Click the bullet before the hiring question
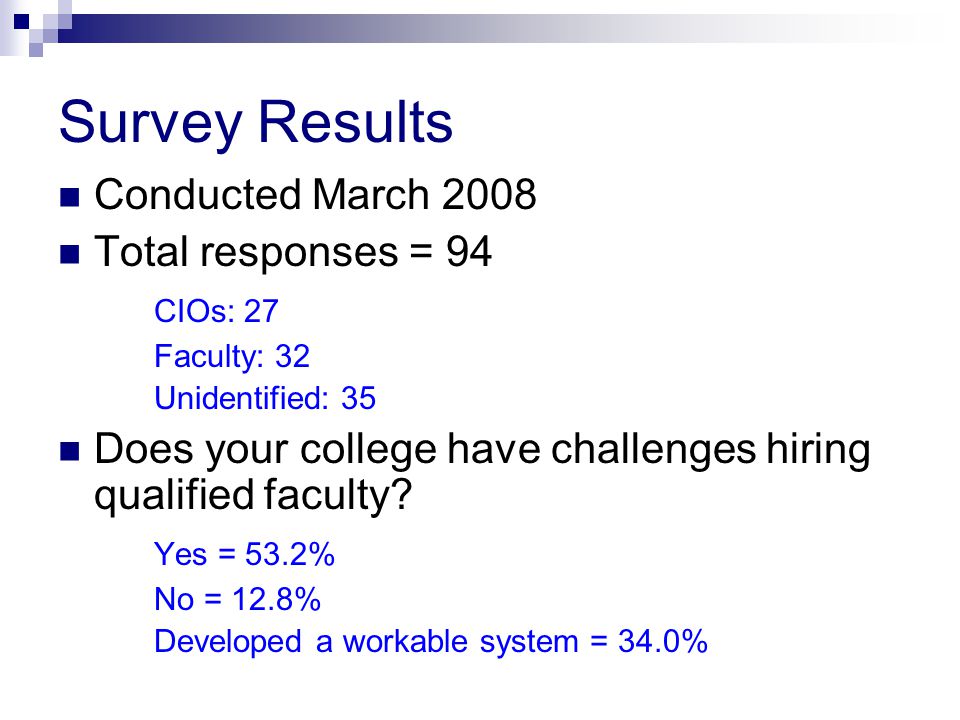Viewport: 960px width, 720px height. click(x=70, y=451)
